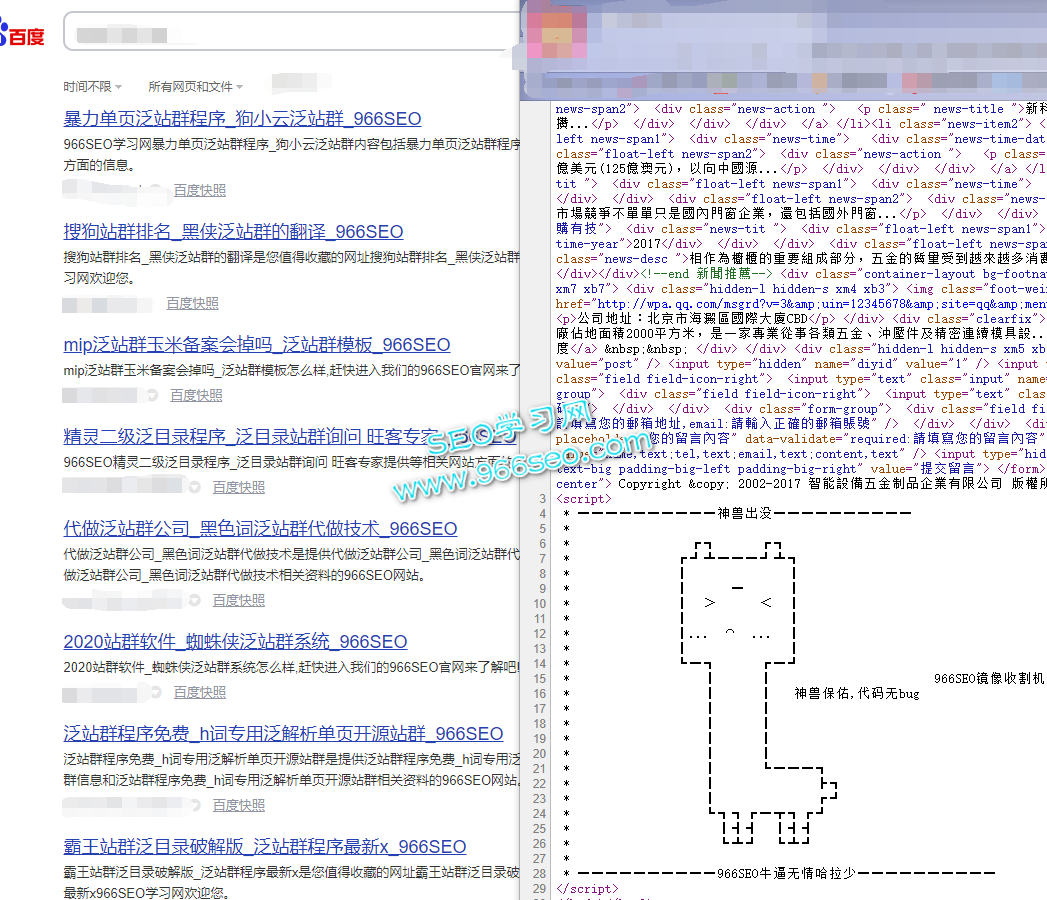Expand URL arrow under 2020站群软件 result
This screenshot has height=900, width=1047.
(156, 692)
